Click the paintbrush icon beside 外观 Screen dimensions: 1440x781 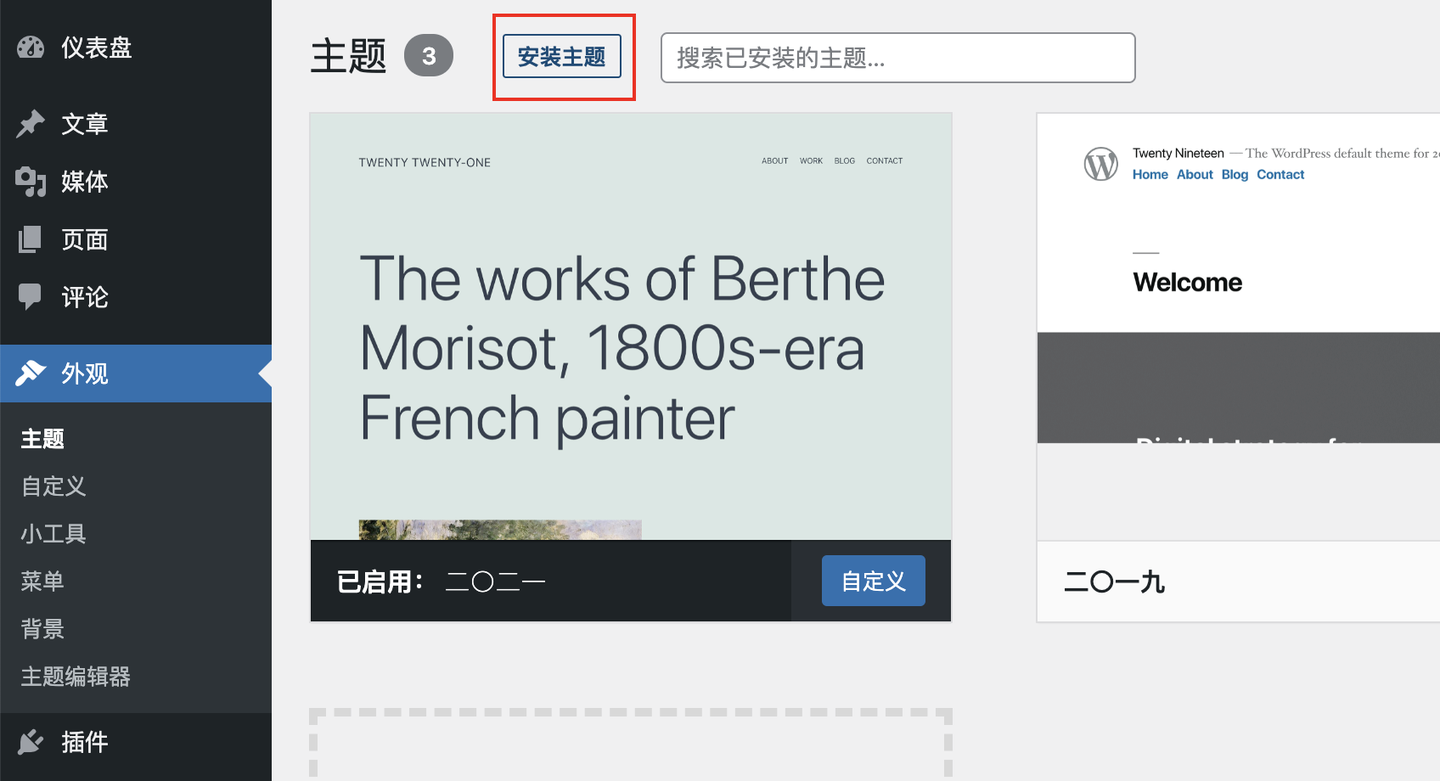31,374
